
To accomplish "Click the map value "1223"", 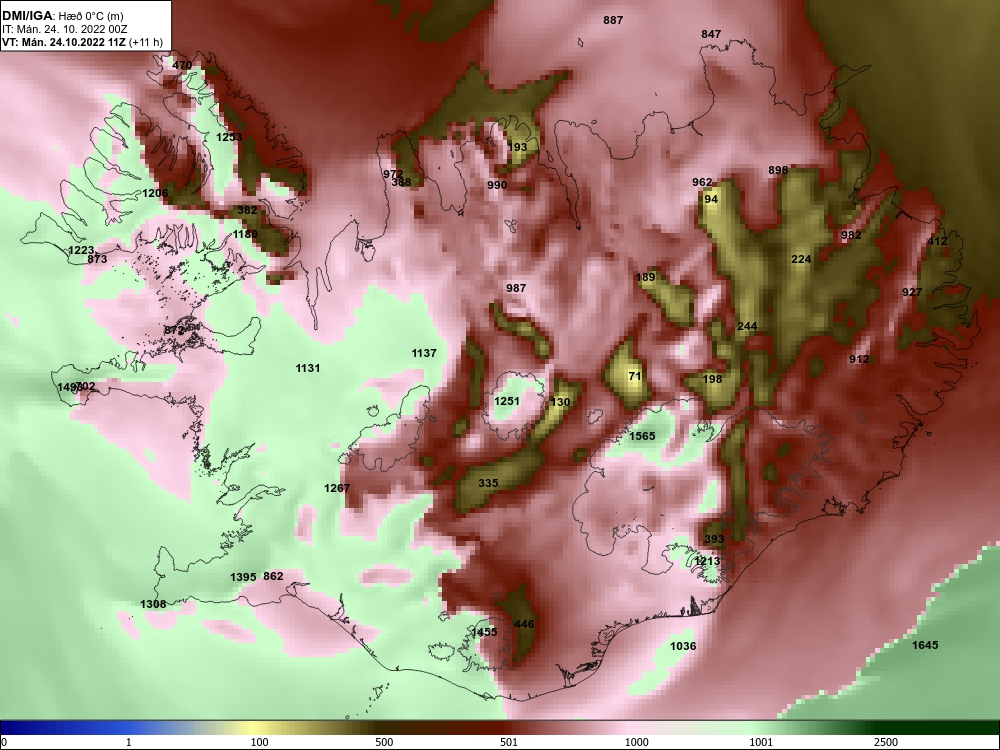I will (x=81, y=251).
